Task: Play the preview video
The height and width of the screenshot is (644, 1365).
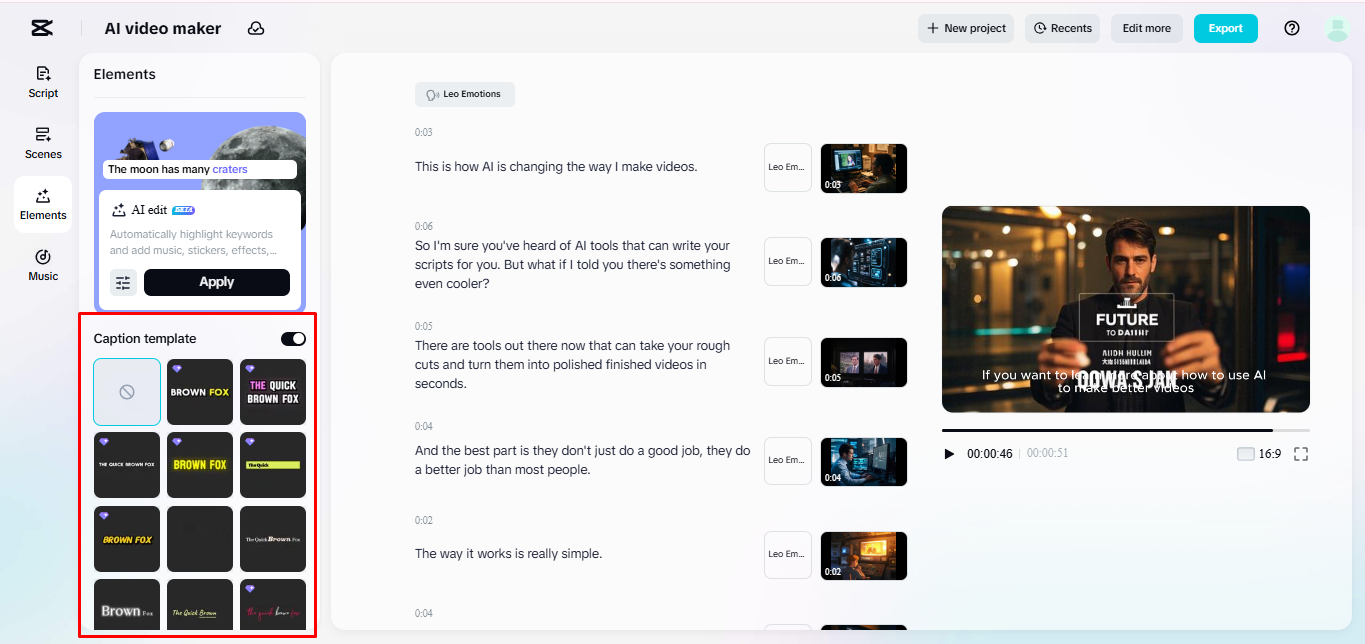Action: point(949,454)
